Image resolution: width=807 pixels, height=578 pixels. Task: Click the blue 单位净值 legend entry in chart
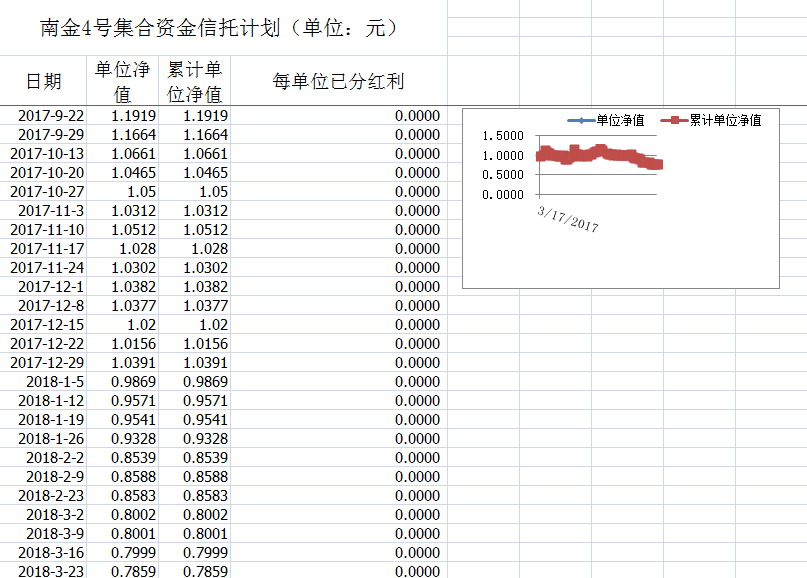coord(606,121)
